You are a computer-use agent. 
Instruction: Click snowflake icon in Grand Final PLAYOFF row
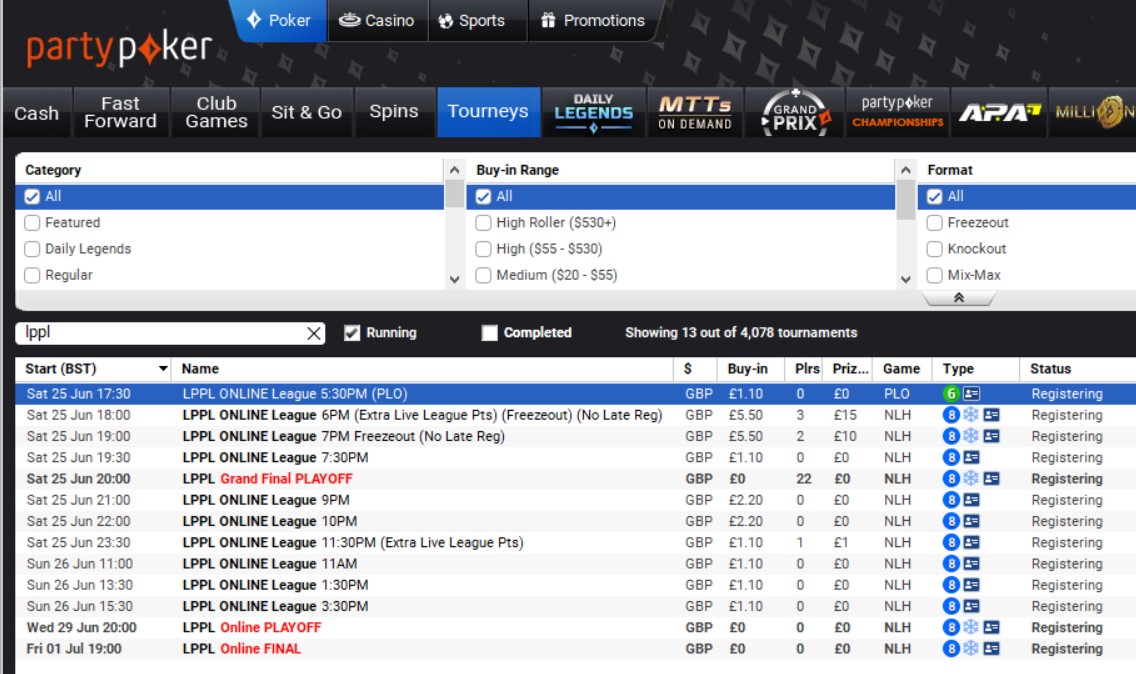click(971, 478)
